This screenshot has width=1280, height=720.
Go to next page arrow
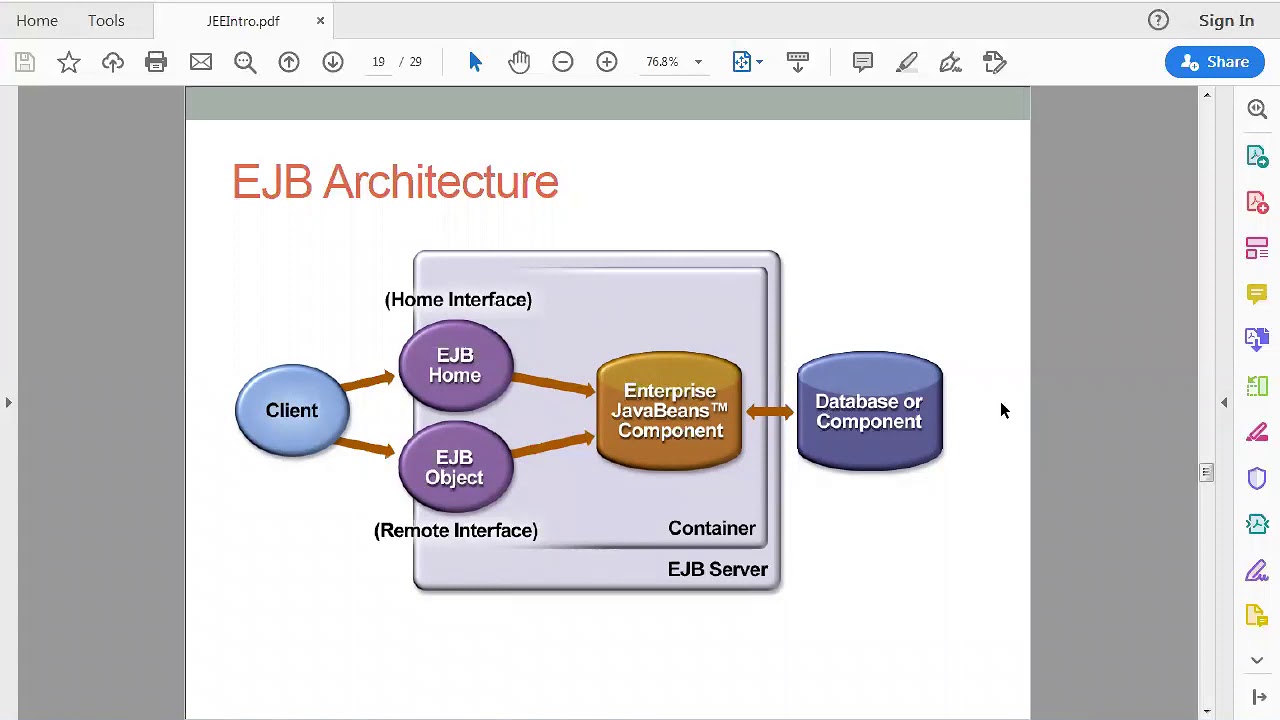tap(333, 62)
